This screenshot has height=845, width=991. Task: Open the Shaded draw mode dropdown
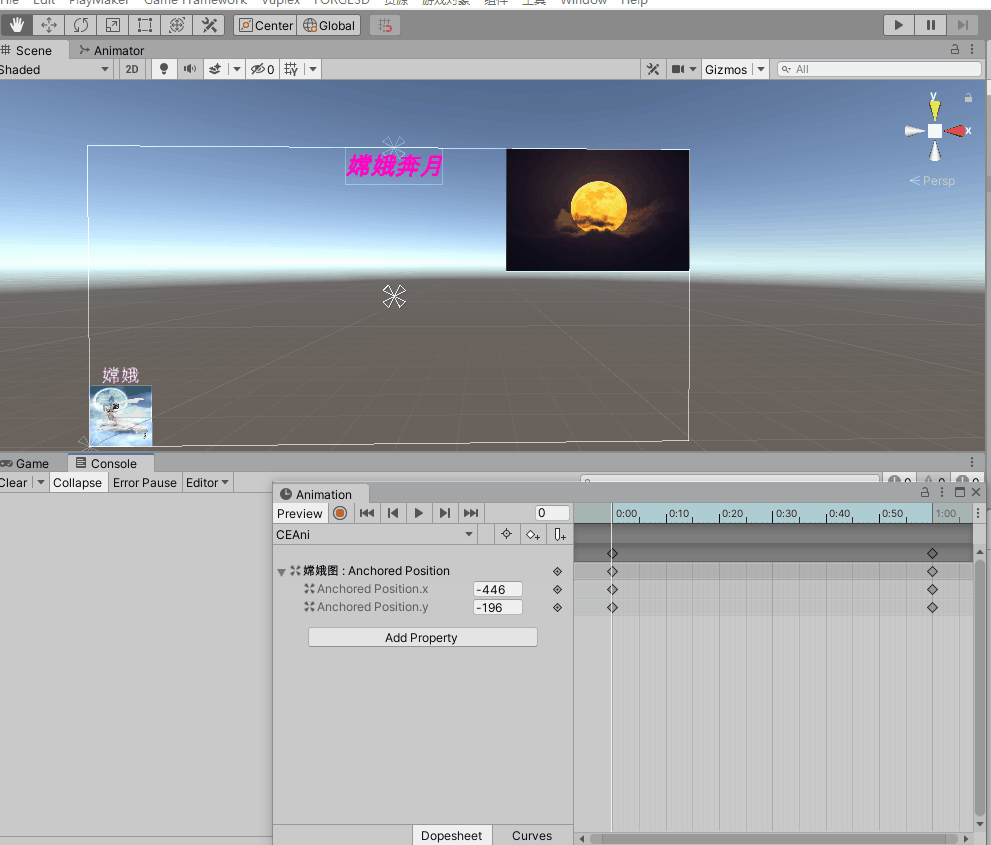pos(55,70)
